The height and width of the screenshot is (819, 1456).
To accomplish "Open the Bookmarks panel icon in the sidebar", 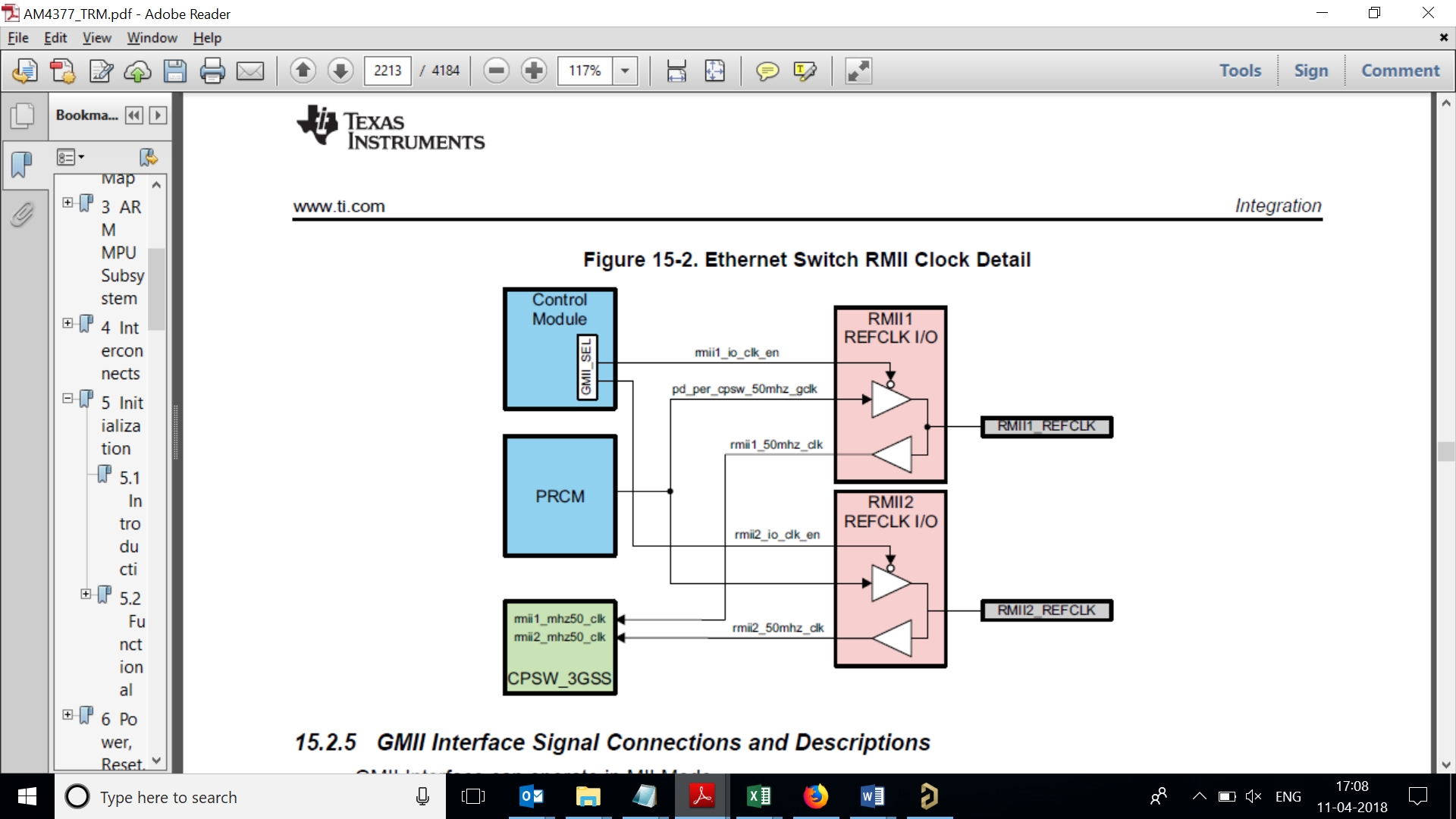I will coord(22,163).
